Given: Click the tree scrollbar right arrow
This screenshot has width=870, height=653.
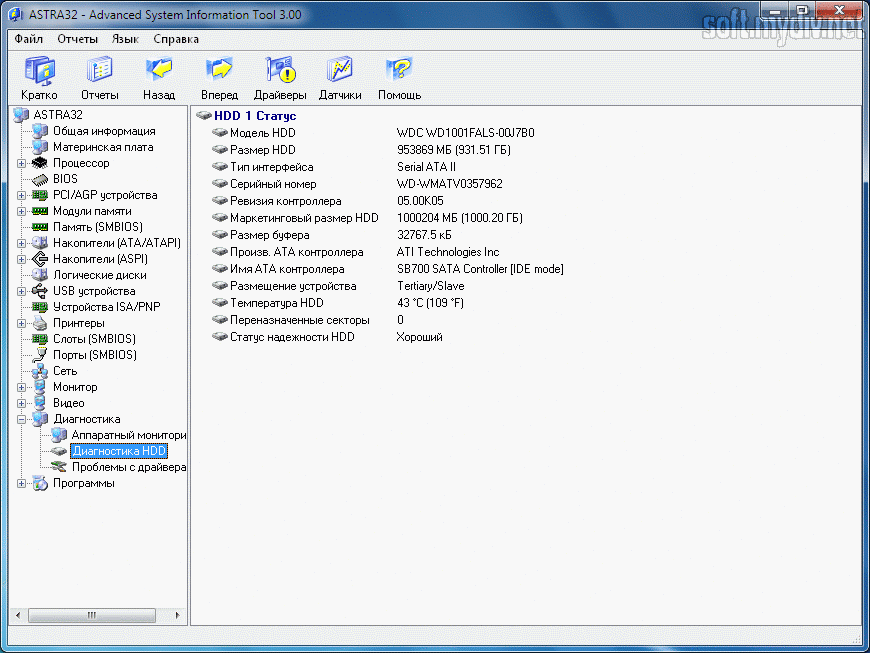Looking at the screenshot, I should 178,615.
